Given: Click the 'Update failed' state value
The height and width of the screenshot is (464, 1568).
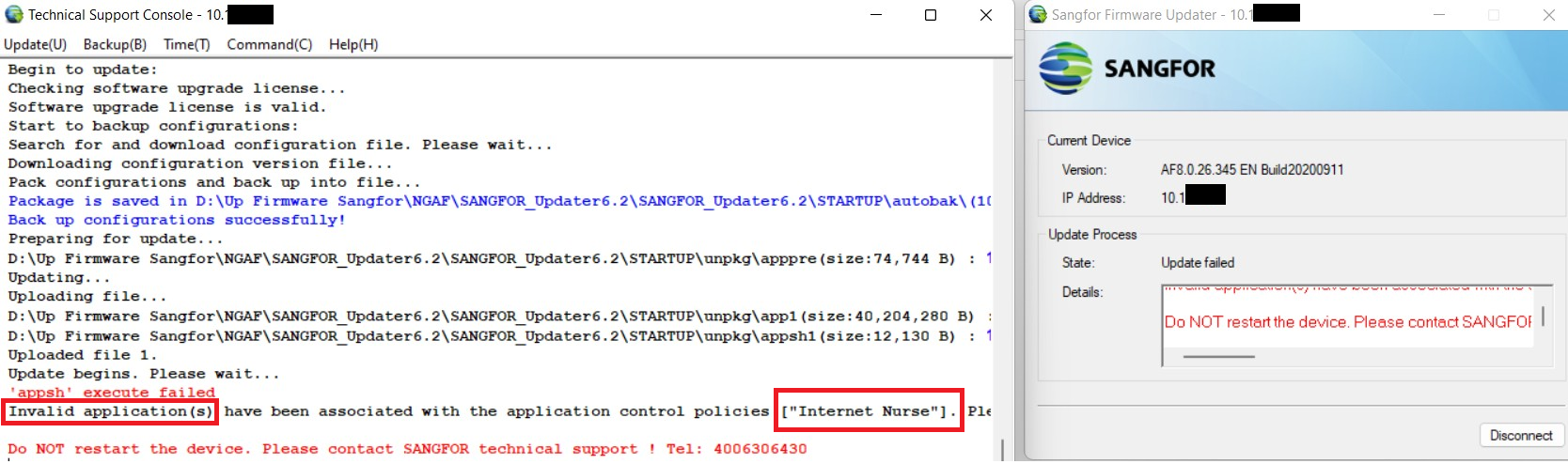Looking at the screenshot, I should [1198, 263].
